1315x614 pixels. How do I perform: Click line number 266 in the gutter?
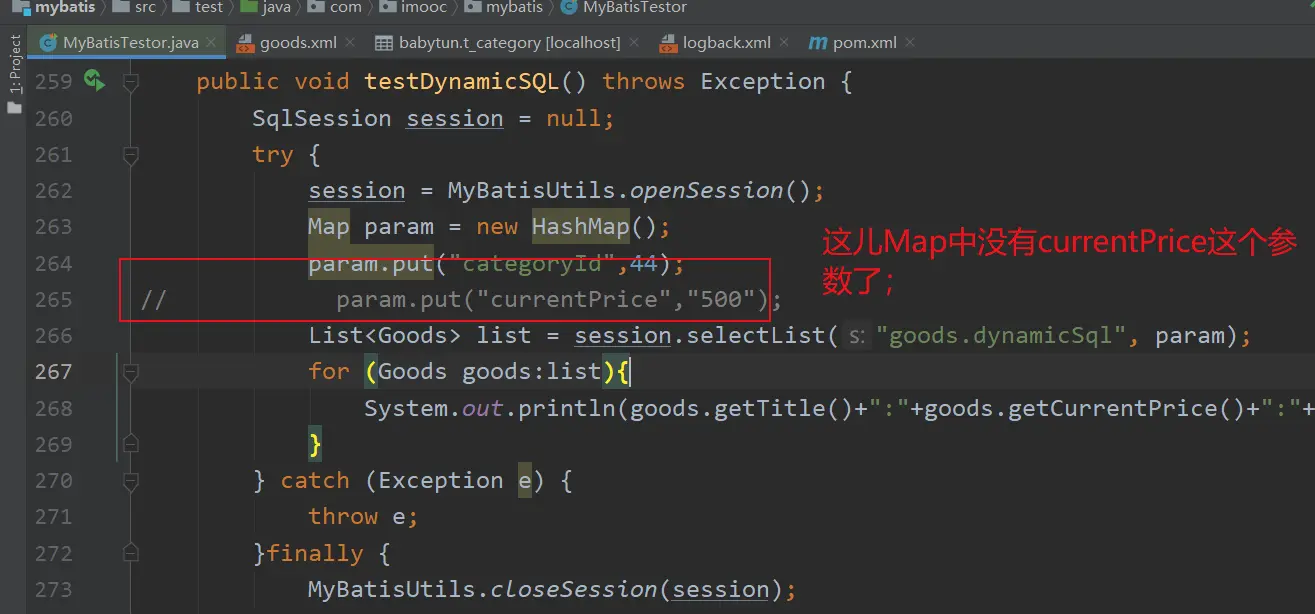[54, 336]
